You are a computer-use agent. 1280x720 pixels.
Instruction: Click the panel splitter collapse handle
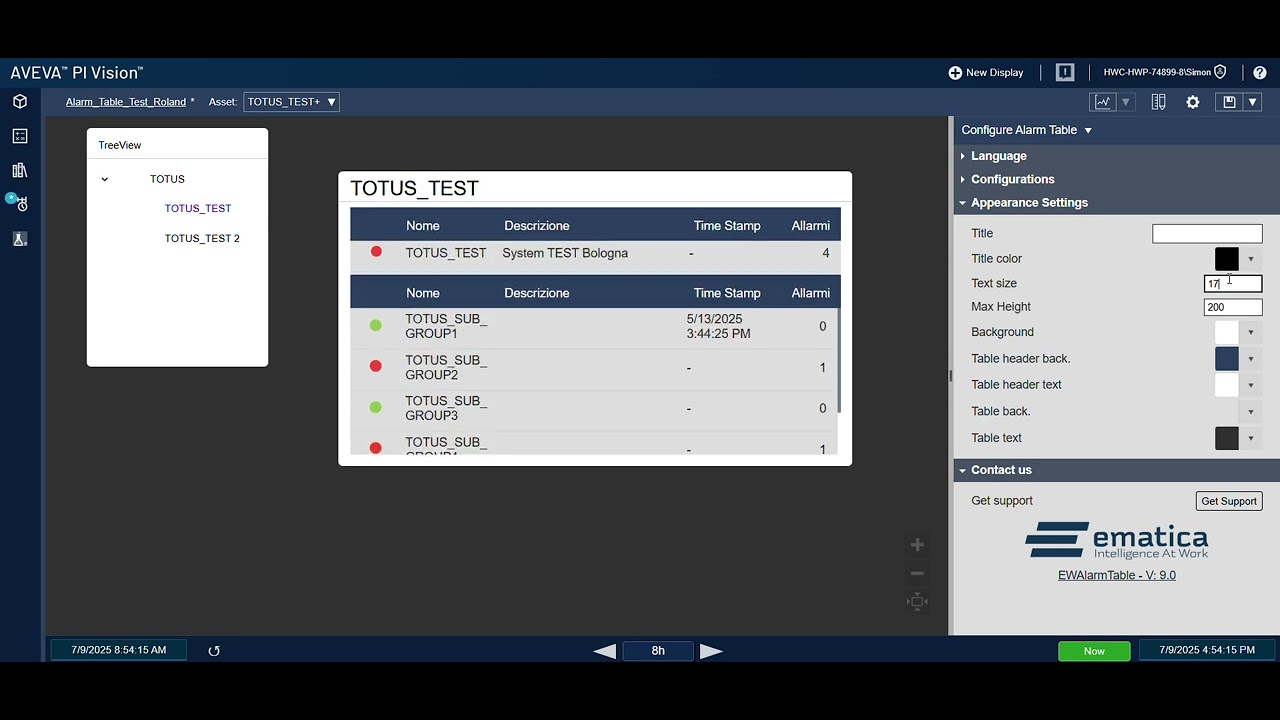pos(950,376)
